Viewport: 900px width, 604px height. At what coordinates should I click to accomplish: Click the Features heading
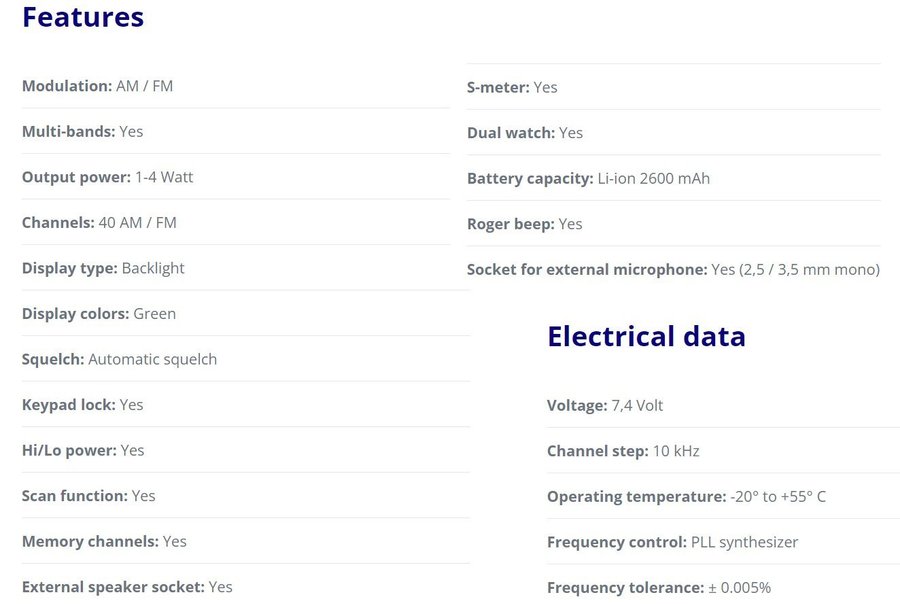83,18
